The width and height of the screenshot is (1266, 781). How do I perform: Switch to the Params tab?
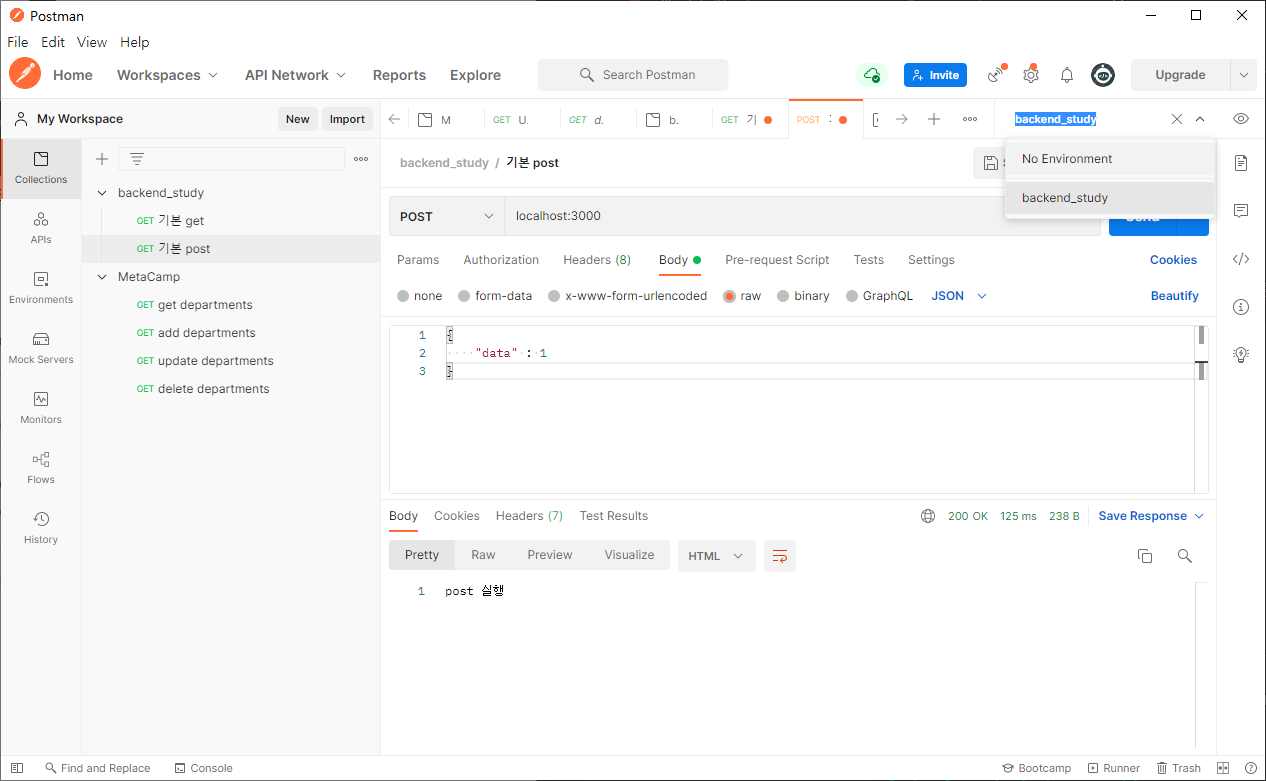(418, 260)
